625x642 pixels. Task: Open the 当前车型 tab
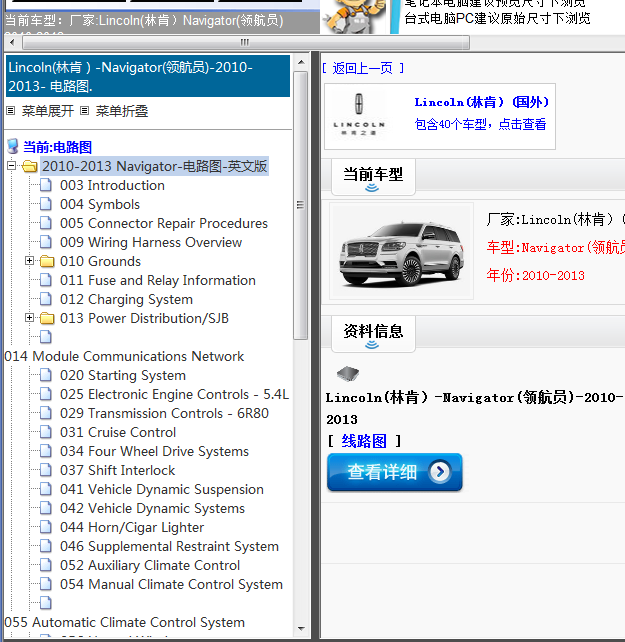click(373, 176)
